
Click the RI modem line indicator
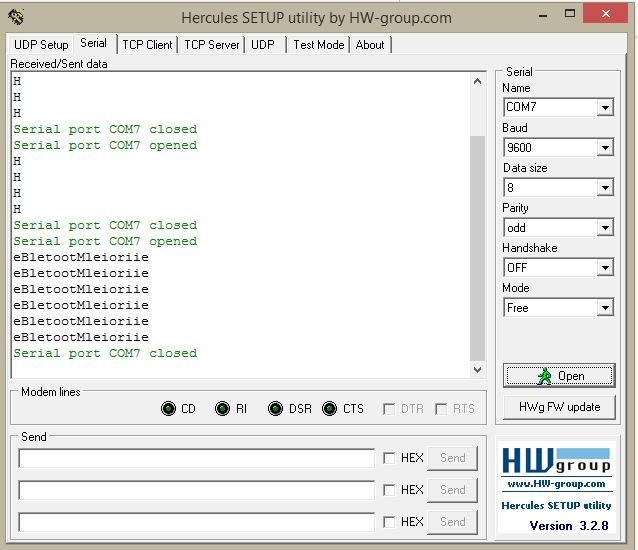pos(222,408)
